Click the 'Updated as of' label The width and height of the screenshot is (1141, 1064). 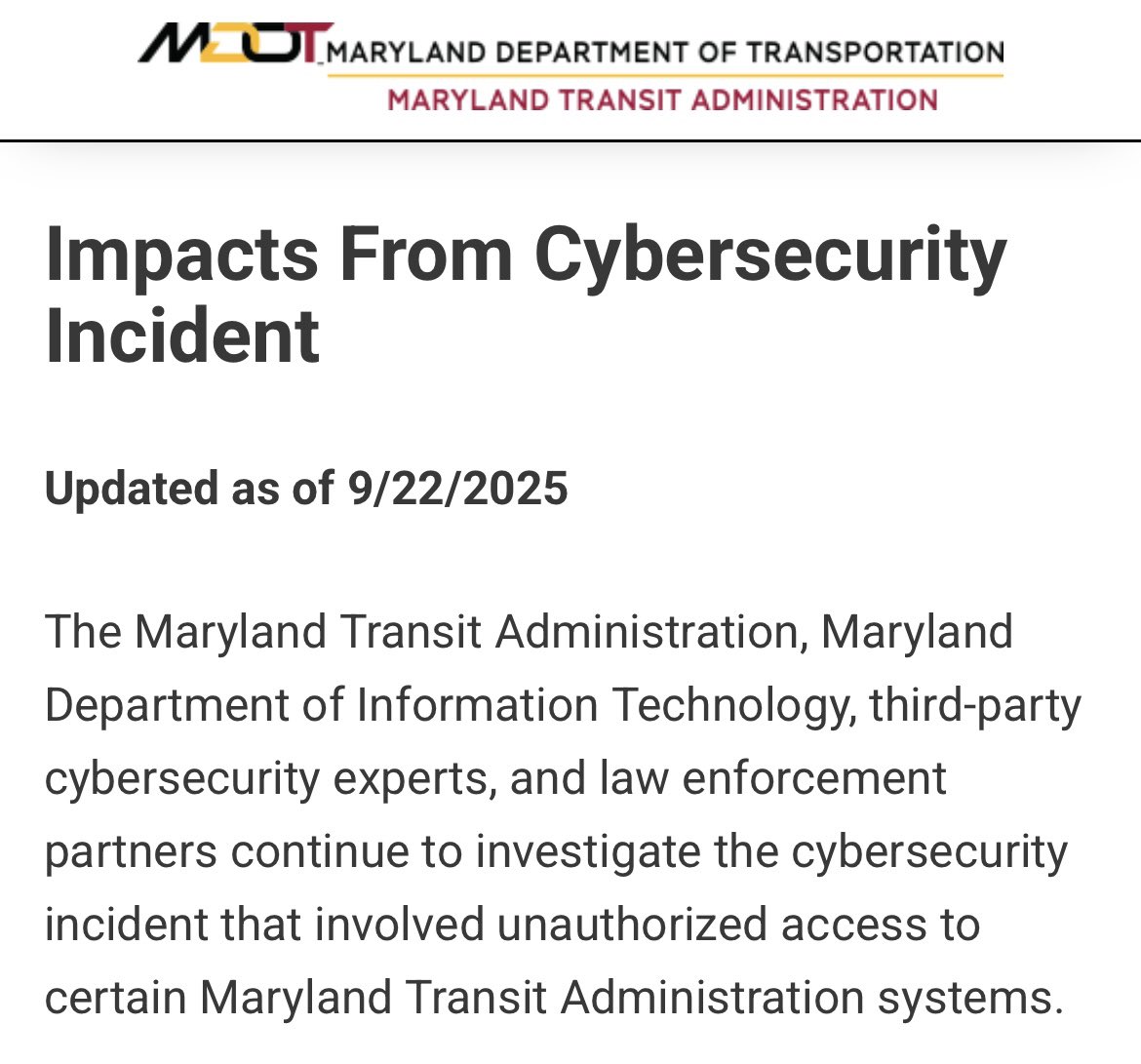pyautogui.click(x=189, y=488)
